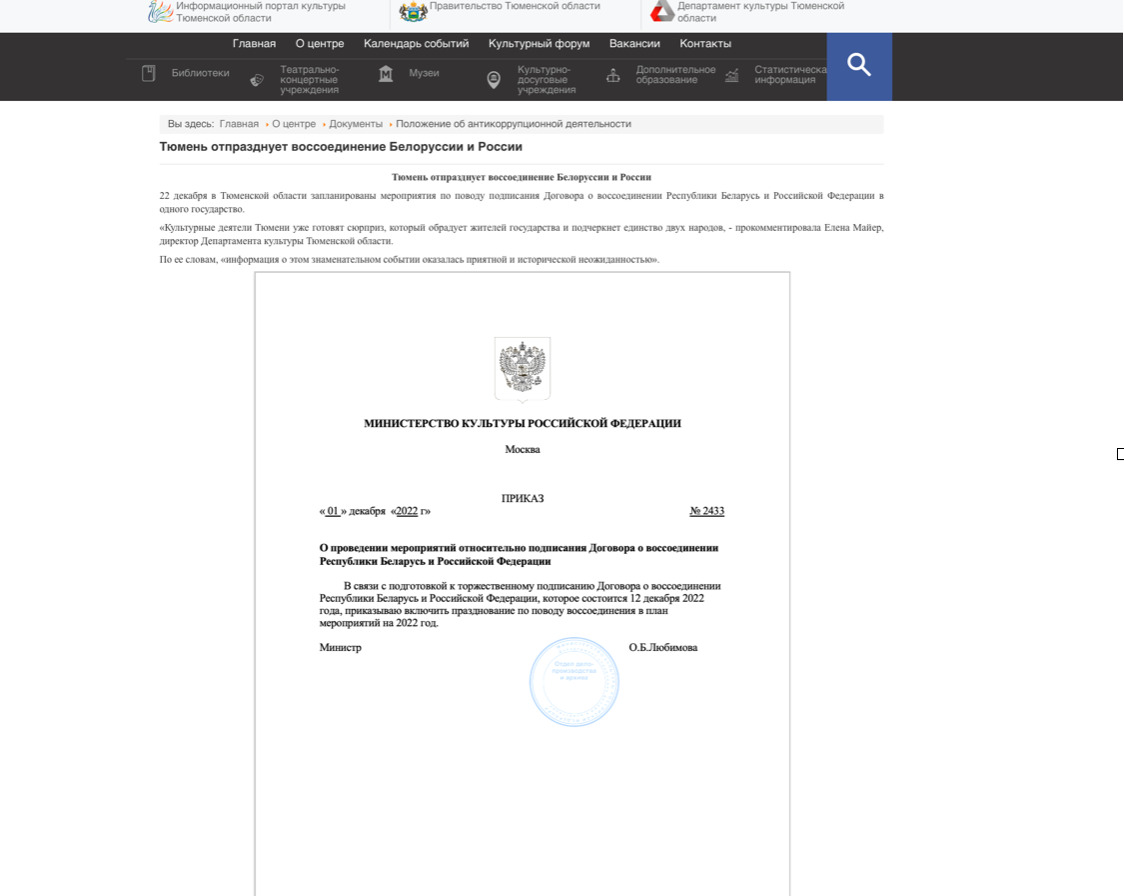Open Календарь событий in the top menu
Image resolution: width=1124 pixels, height=896 pixels.
(x=416, y=44)
